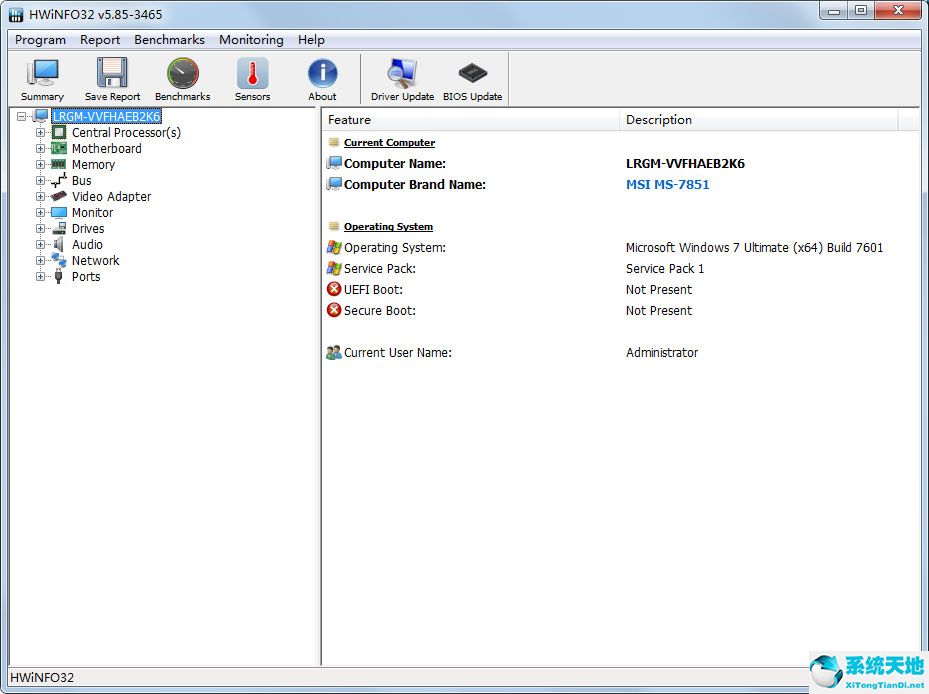The width and height of the screenshot is (929, 694).
Task: Click the UEFI Boot red X icon
Action: [x=334, y=289]
